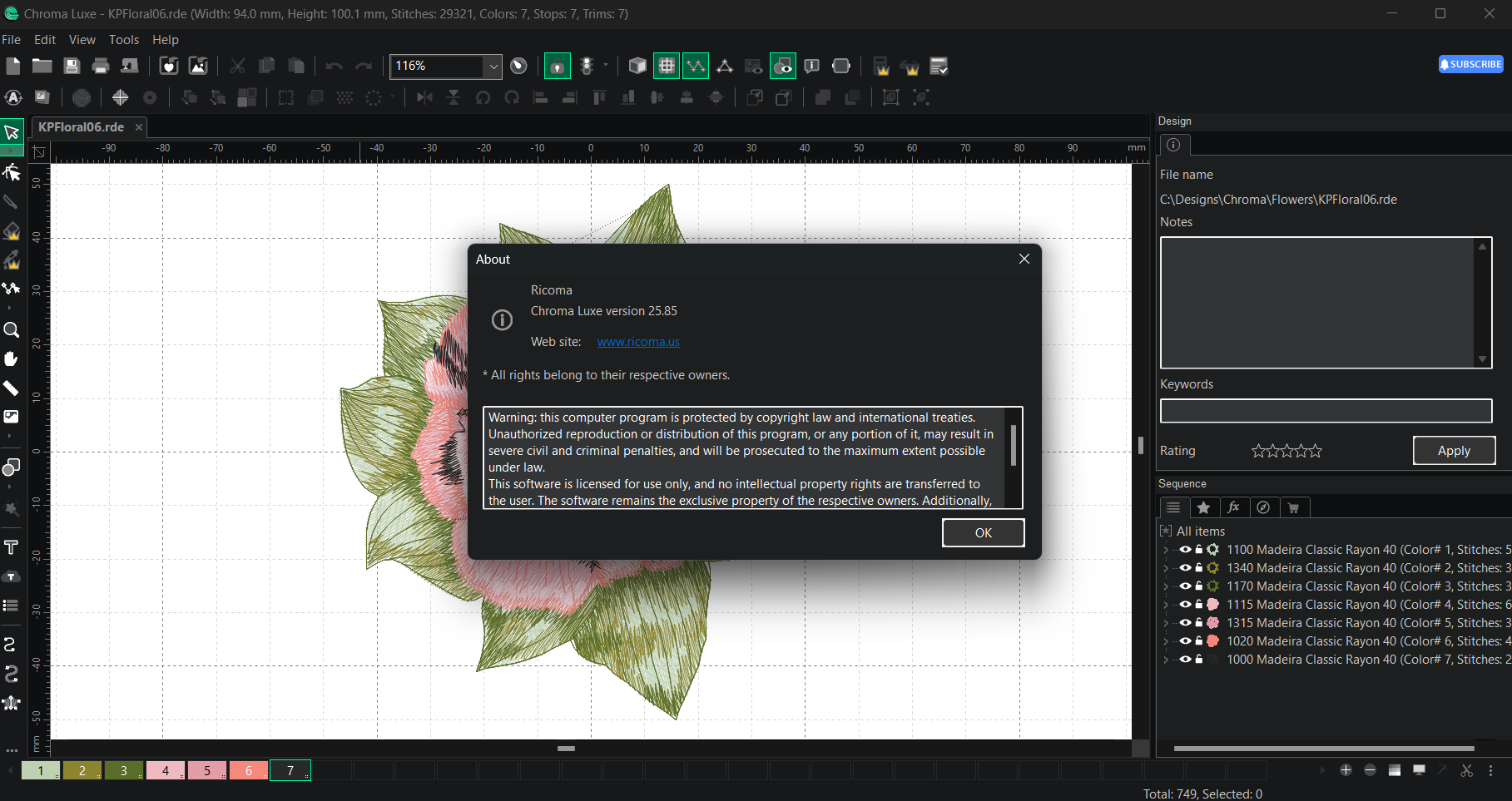Click the round gauge icon beside zoom box
1512x801 pixels.
point(518,66)
